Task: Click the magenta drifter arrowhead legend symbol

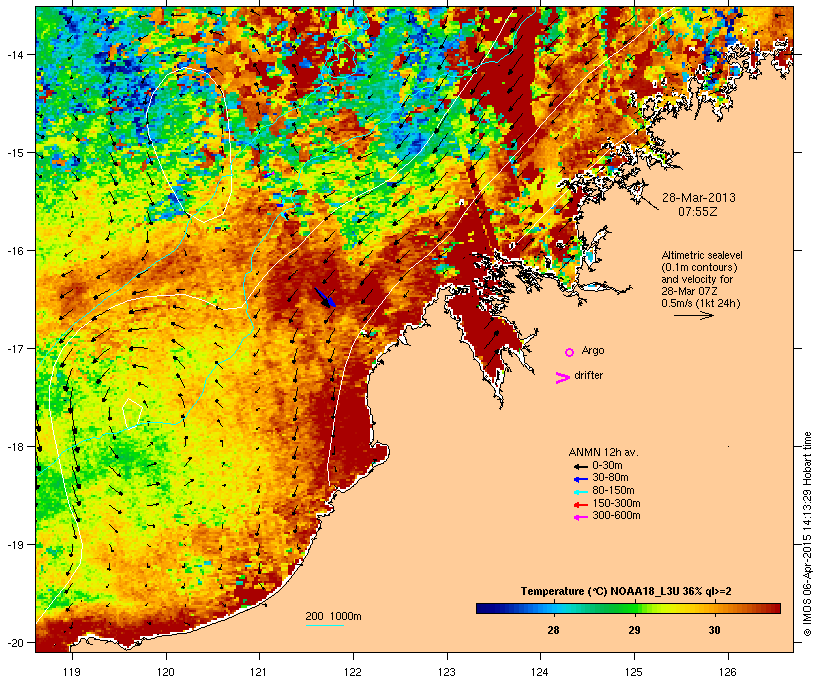Action: point(562,378)
